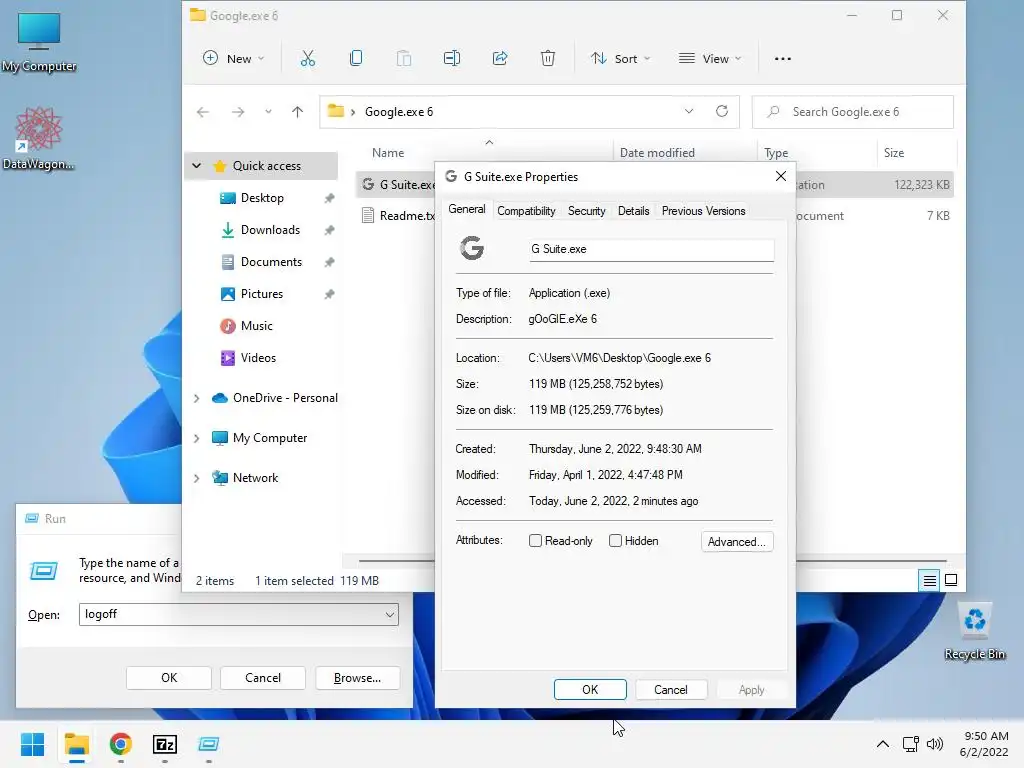
Task: Open the recent locations chevron
Action: pos(268,112)
